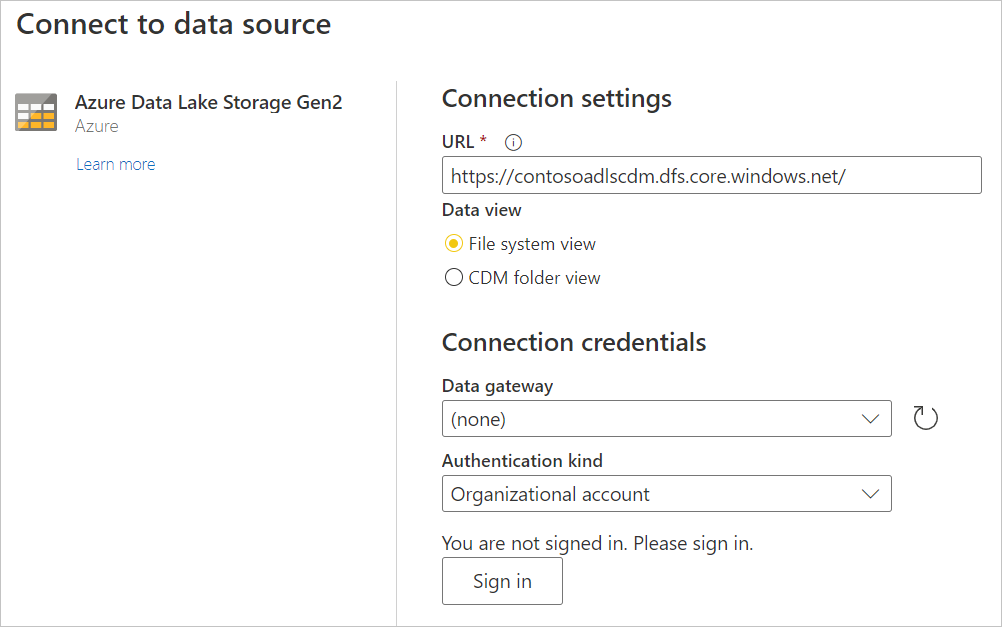Click the Data gateway dropdown chevron
This screenshot has height=627, width=1002.
[x=870, y=418]
